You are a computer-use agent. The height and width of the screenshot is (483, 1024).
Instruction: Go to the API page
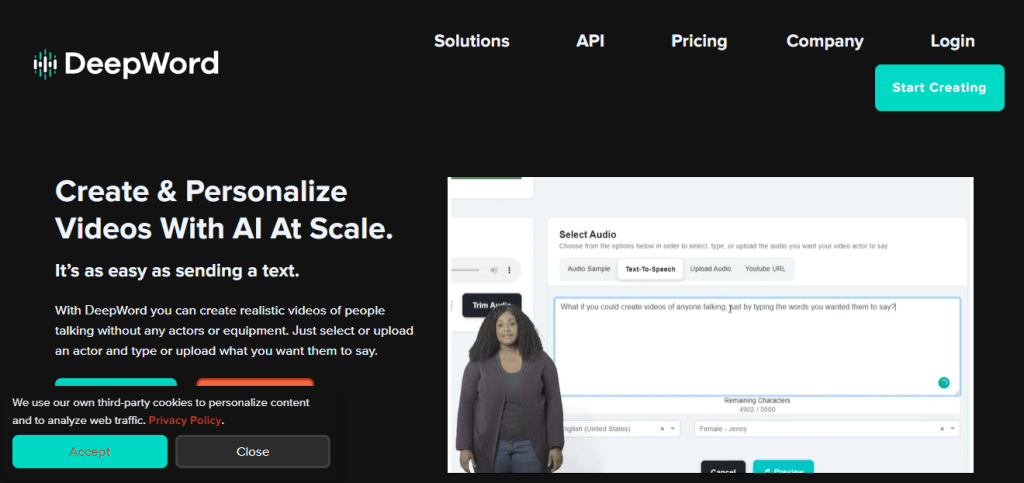[x=590, y=41]
